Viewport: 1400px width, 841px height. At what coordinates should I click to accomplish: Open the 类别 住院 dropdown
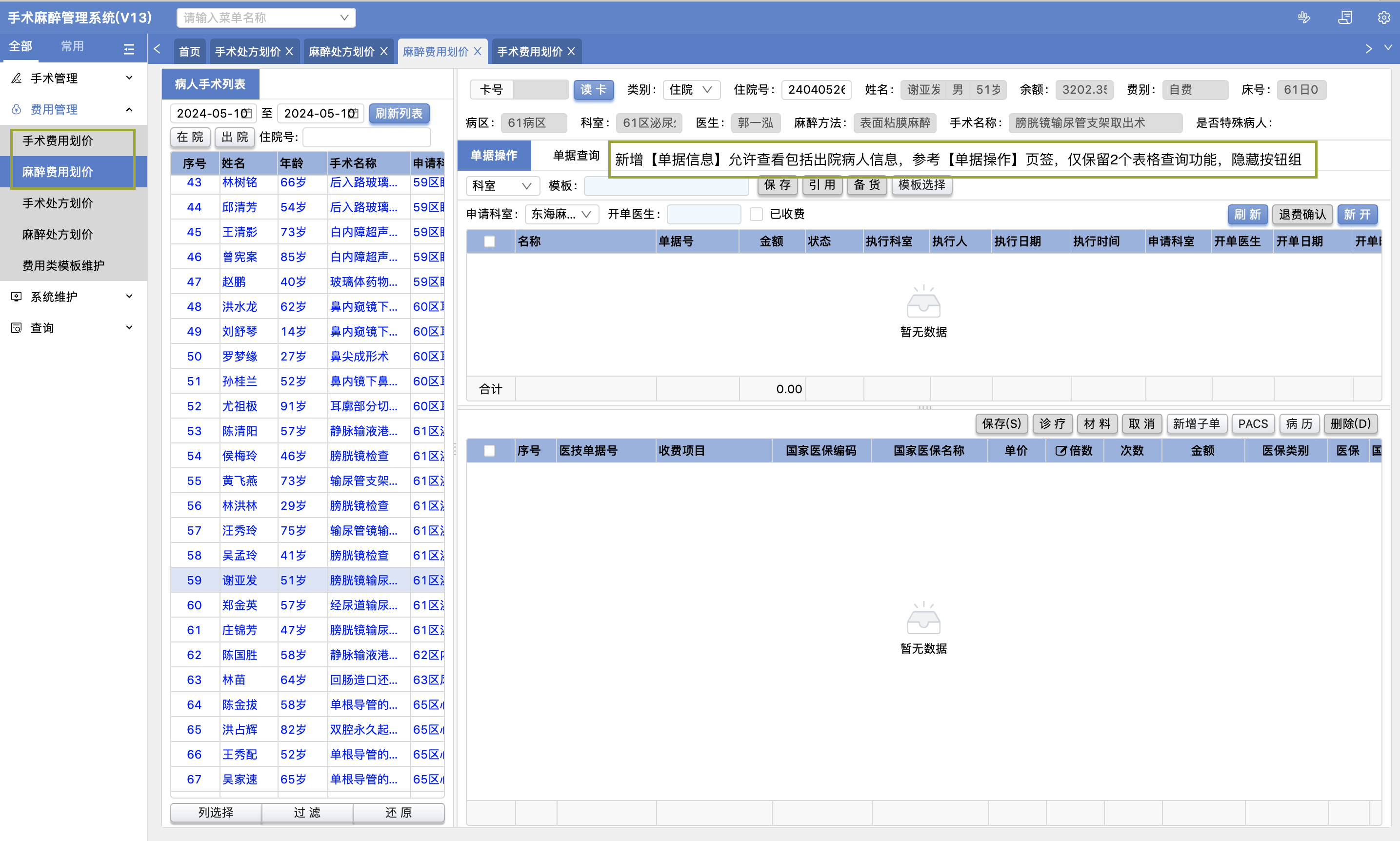point(691,90)
